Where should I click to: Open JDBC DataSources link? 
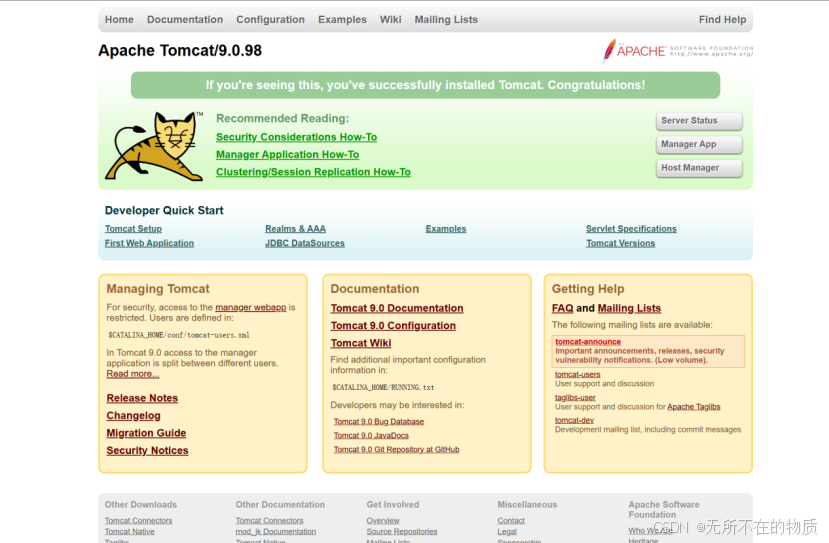[305, 243]
